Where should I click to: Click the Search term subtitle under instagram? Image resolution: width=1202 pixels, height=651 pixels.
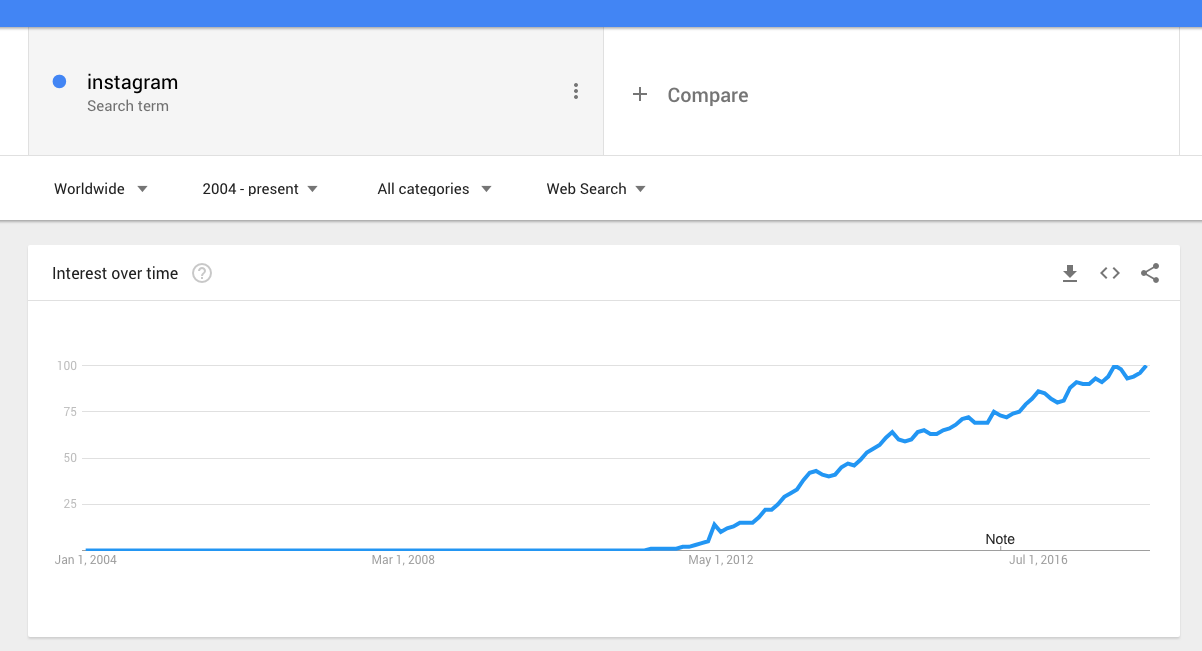(128, 106)
